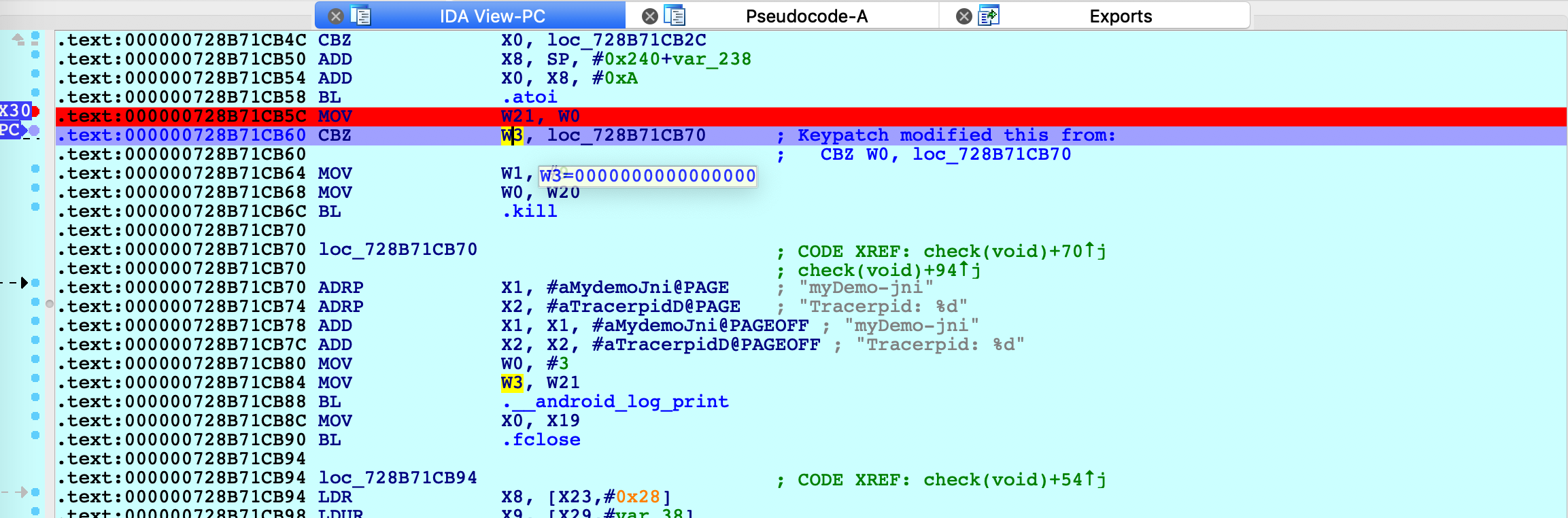The height and width of the screenshot is (518, 1568).
Task: Follow the .__android_log_print call
Action: click(615, 402)
